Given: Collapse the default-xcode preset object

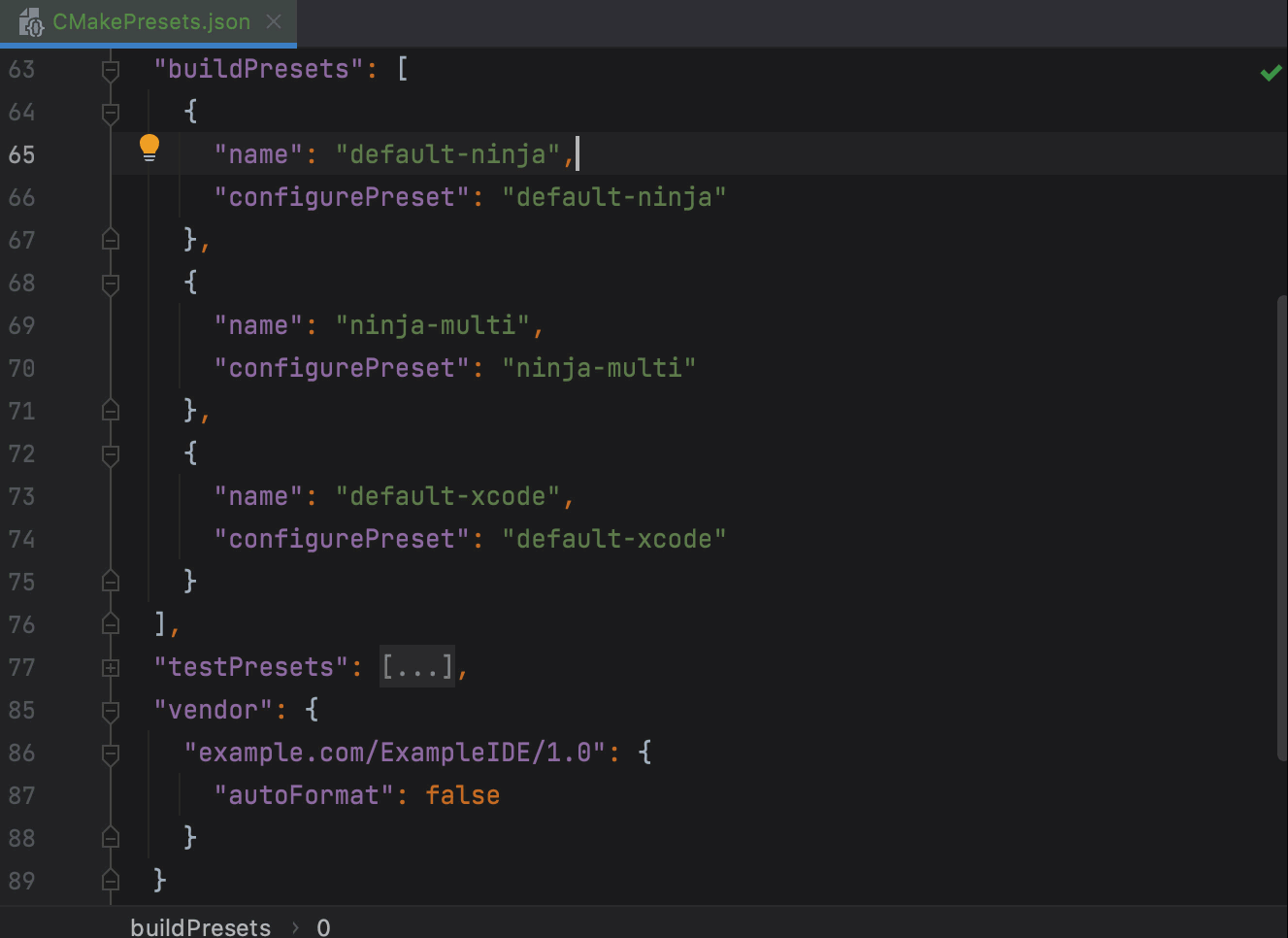Looking at the screenshot, I should click(110, 453).
